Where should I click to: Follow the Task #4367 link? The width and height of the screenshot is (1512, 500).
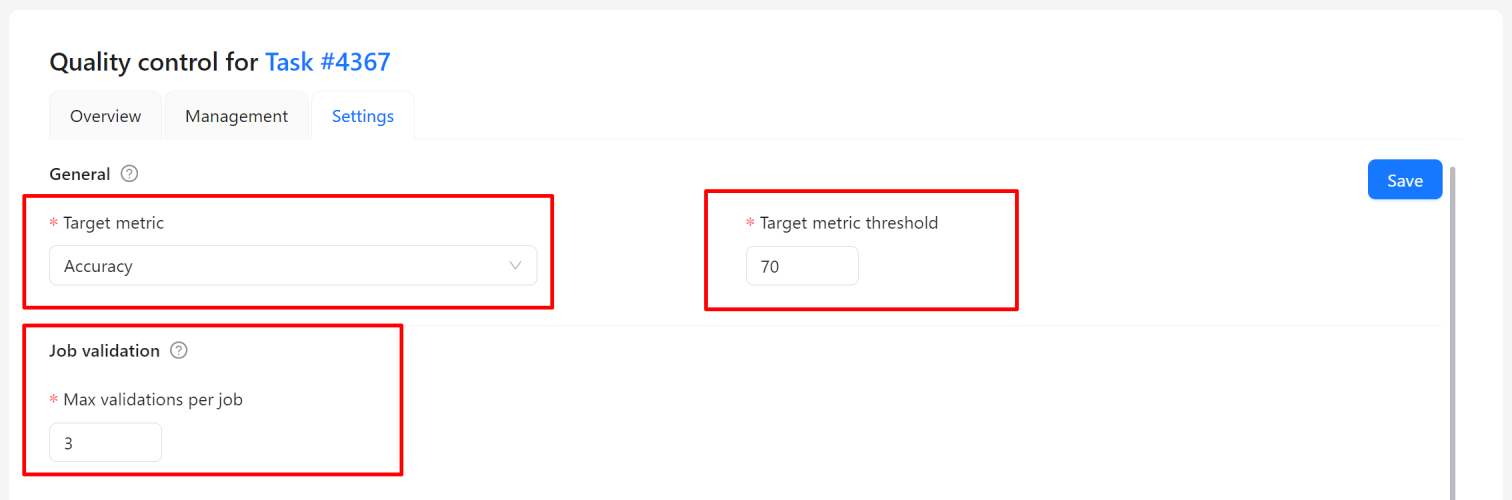(327, 63)
